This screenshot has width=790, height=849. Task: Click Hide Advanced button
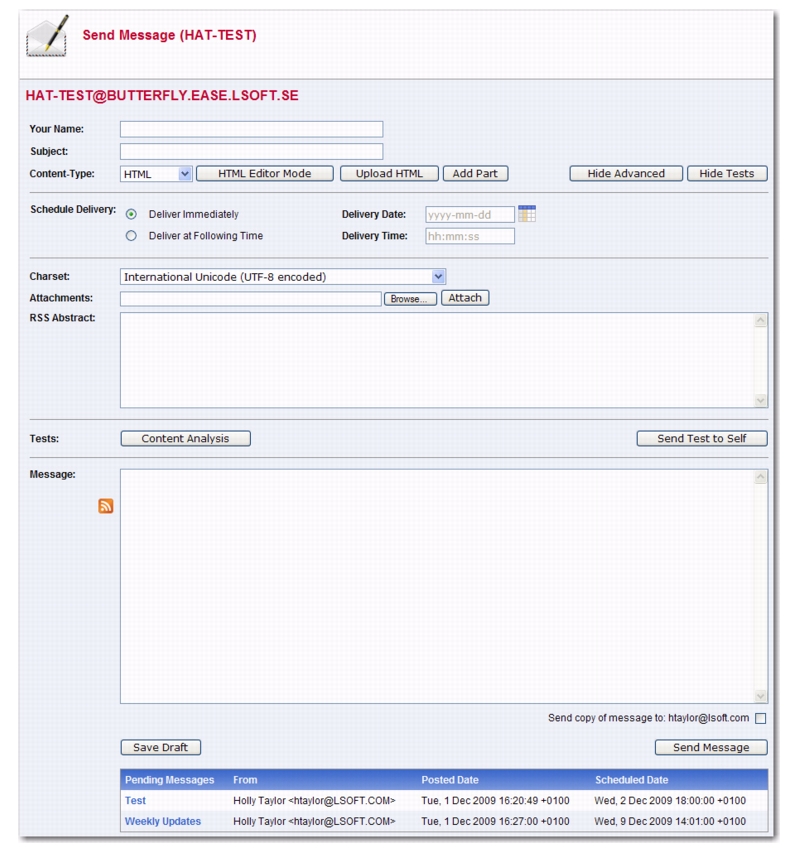coord(626,174)
